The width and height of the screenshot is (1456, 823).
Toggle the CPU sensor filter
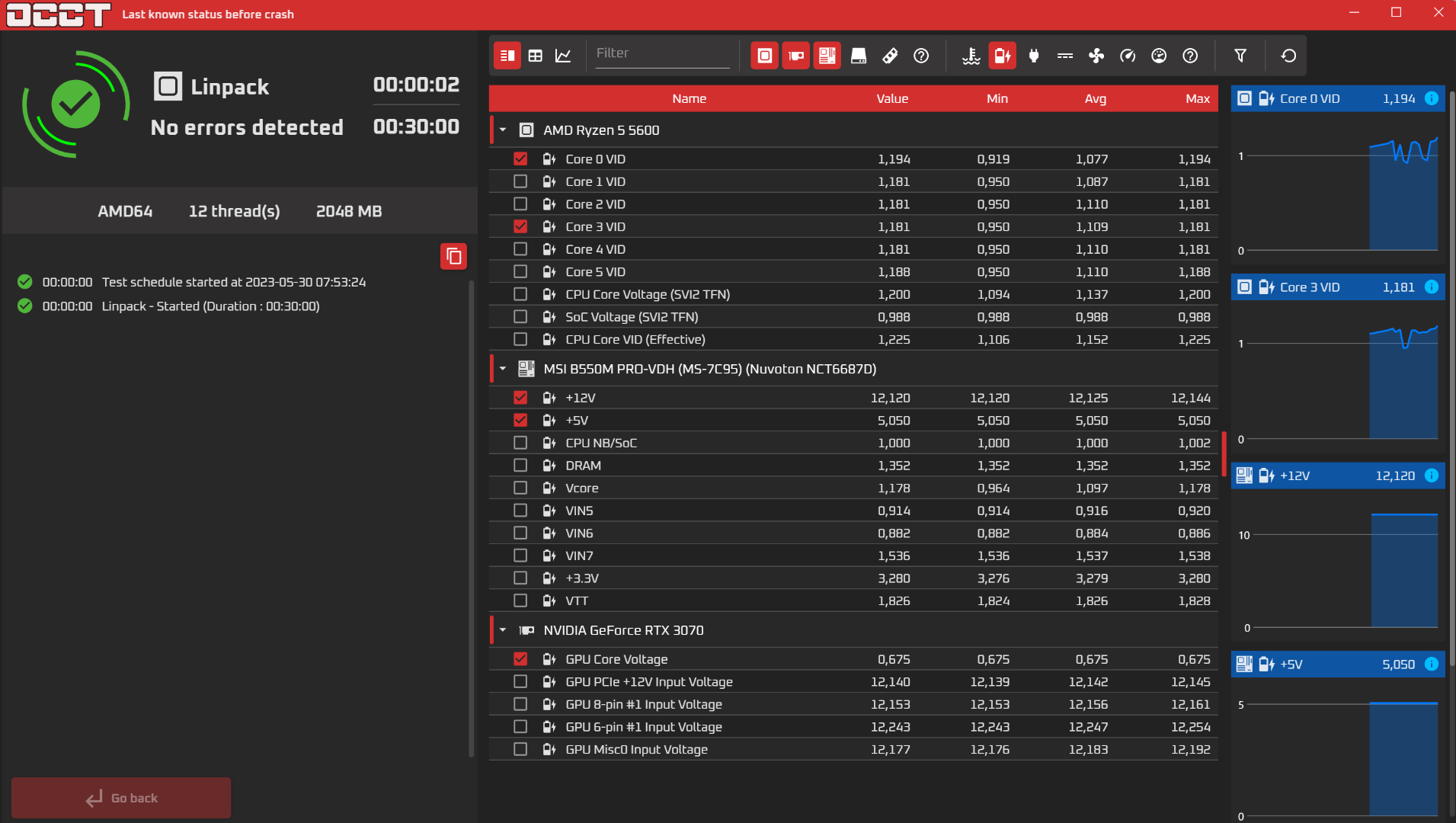764,56
